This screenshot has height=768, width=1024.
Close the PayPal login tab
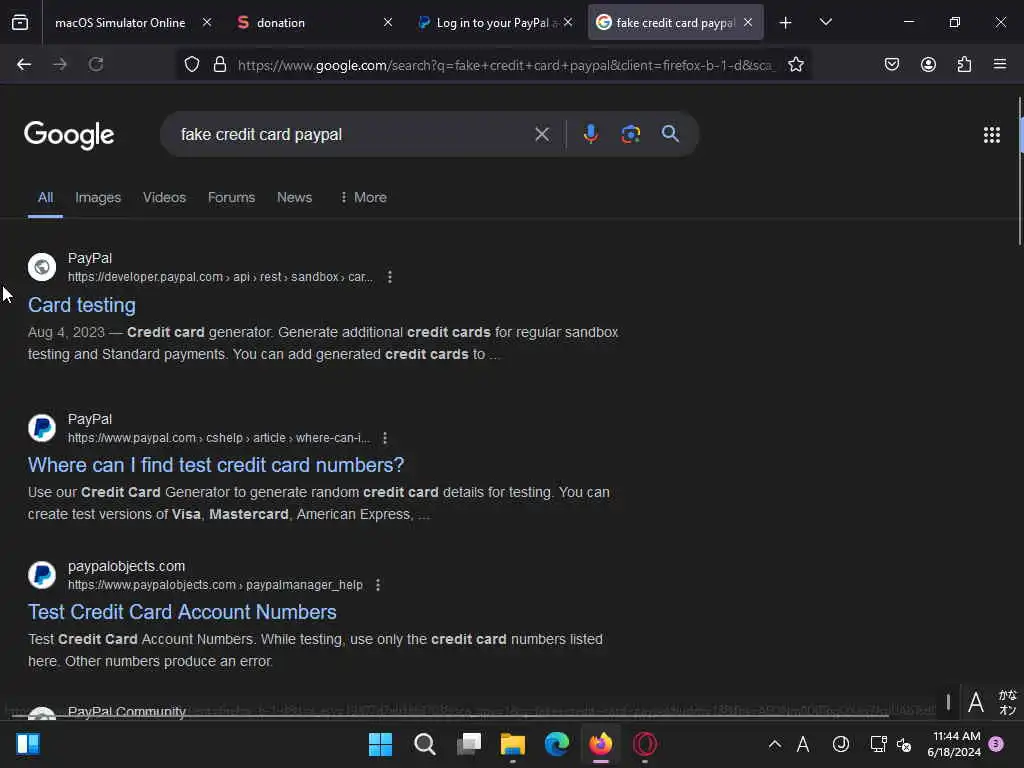(568, 22)
